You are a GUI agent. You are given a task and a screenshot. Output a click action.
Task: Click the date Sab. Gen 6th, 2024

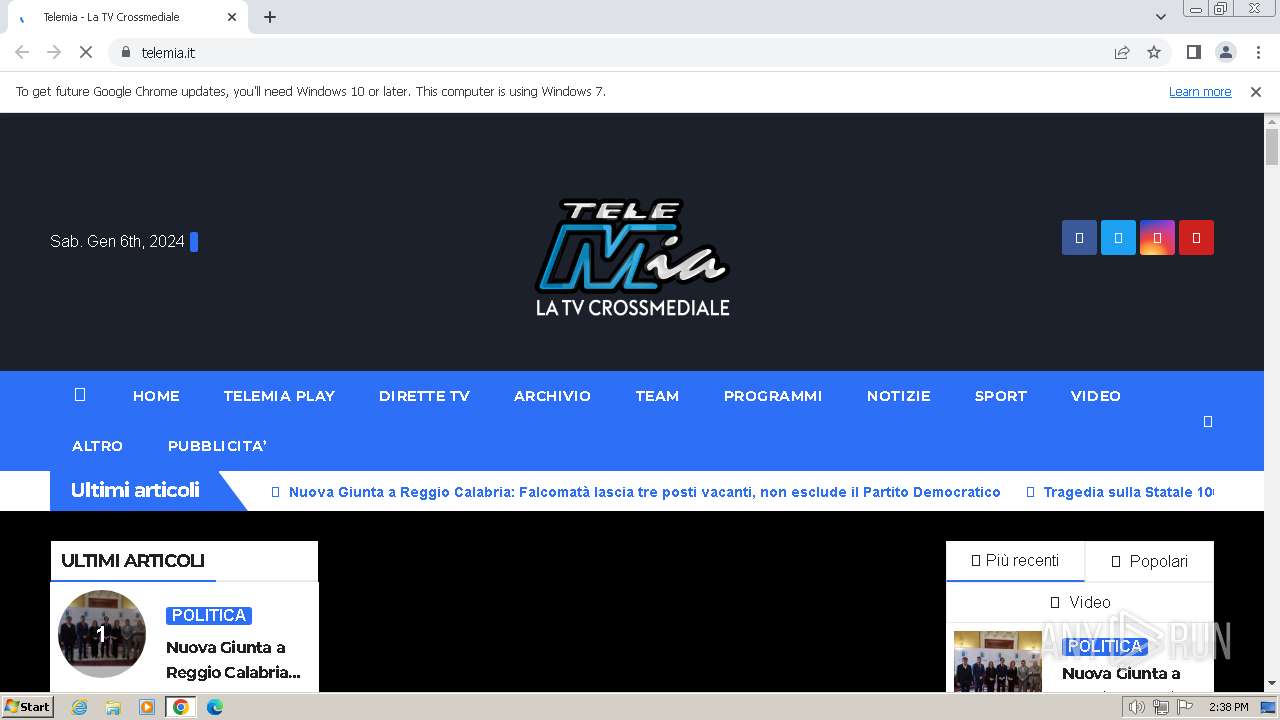point(117,241)
